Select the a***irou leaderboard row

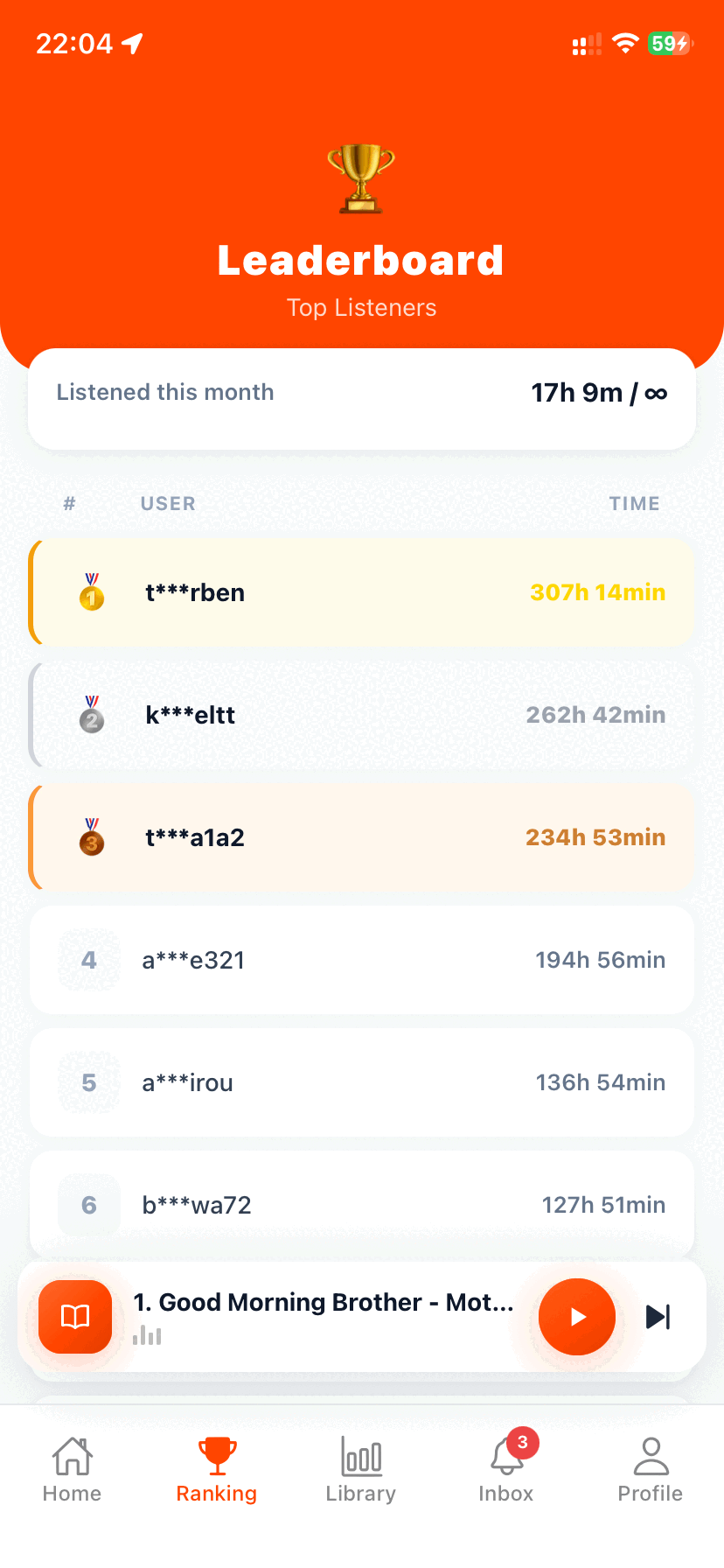(x=362, y=1082)
